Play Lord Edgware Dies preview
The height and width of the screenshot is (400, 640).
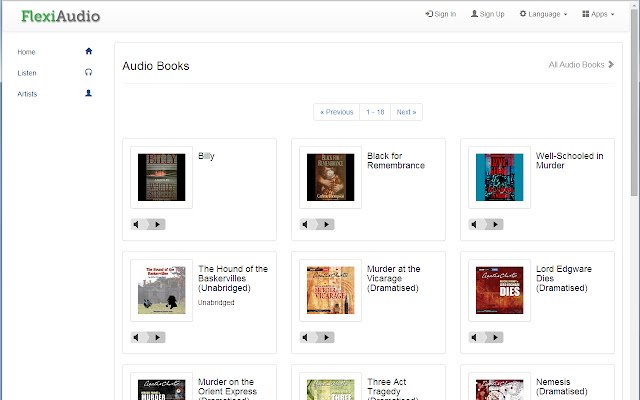pos(496,337)
